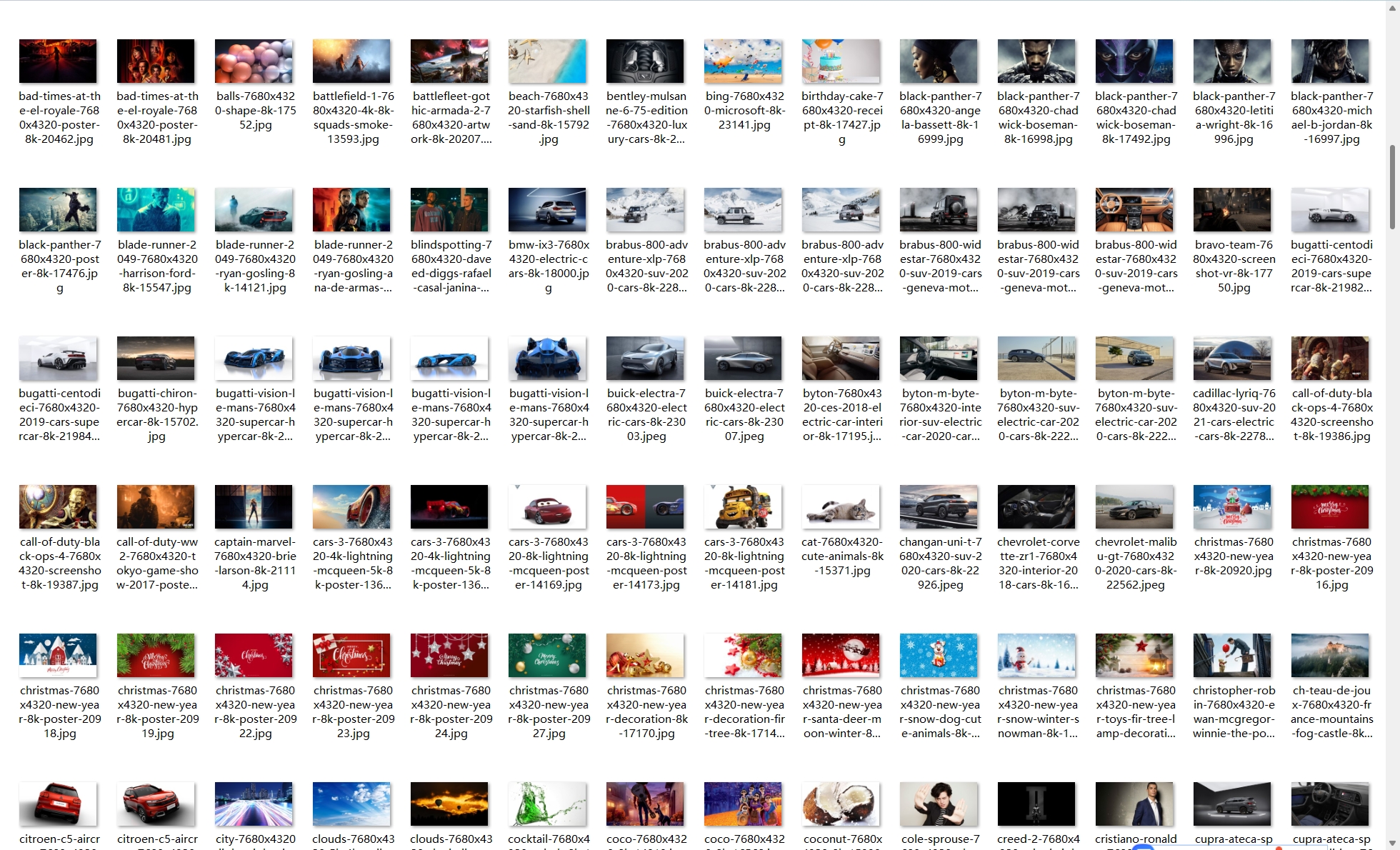Pick the bentley-mulsanne-6-75-edition file name
Screen dimensions: 1400x850
click(x=646, y=117)
